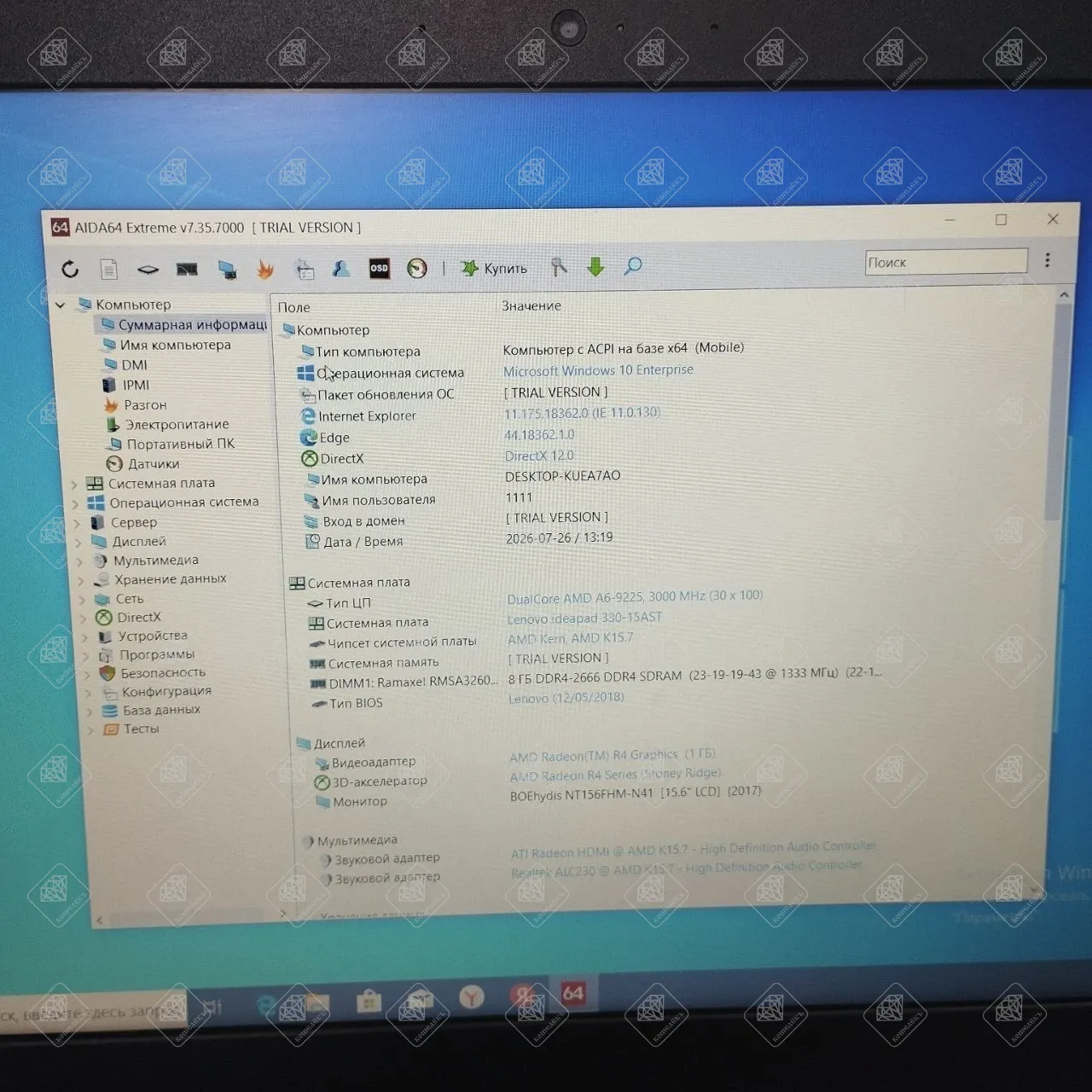Expand the Хранение данных tree node
Screen dimensions: 1092x1092
[x=82, y=580]
